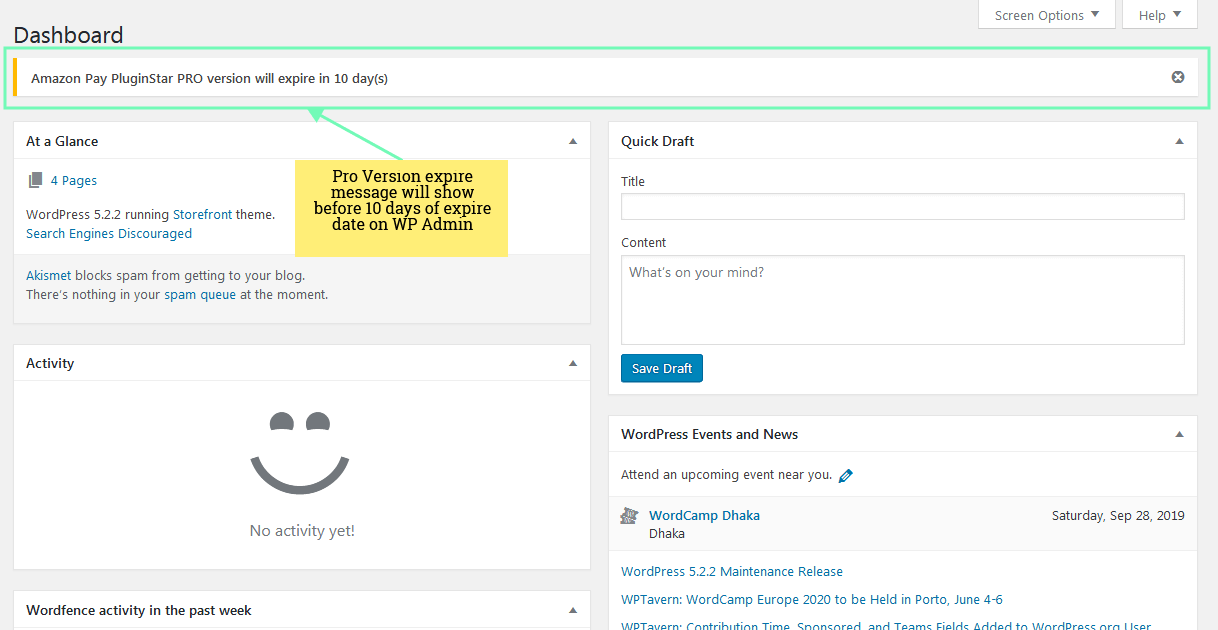Click the Save Draft button
1218x630 pixels.
click(662, 368)
